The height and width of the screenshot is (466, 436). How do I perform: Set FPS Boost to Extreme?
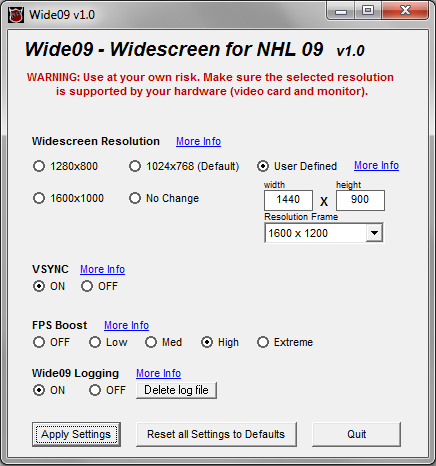[x=285, y=342]
